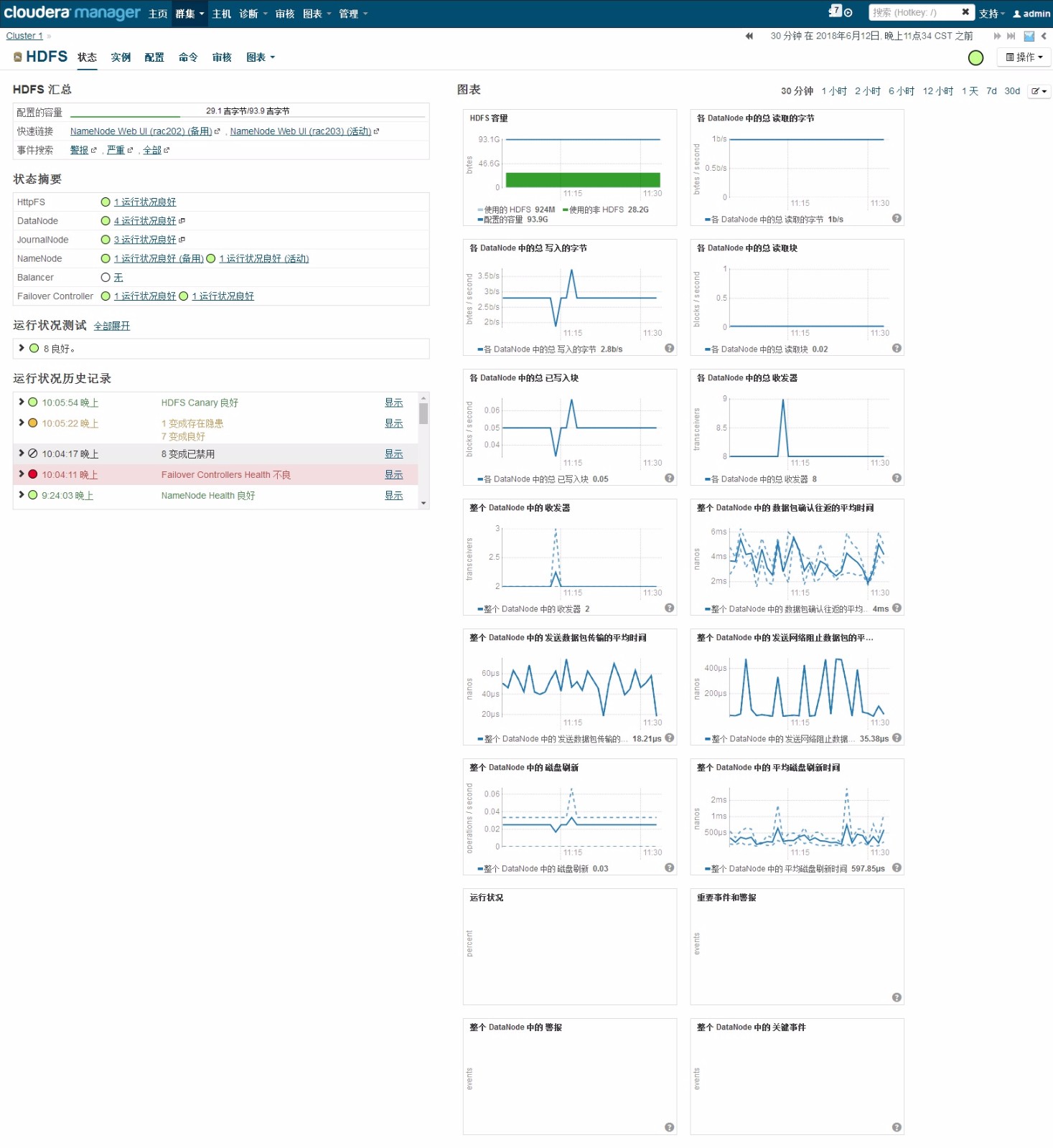Viewport: 1053px width, 1148px height.
Task: Open 警报 event search link
Action: pyautogui.click(x=79, y=150)
